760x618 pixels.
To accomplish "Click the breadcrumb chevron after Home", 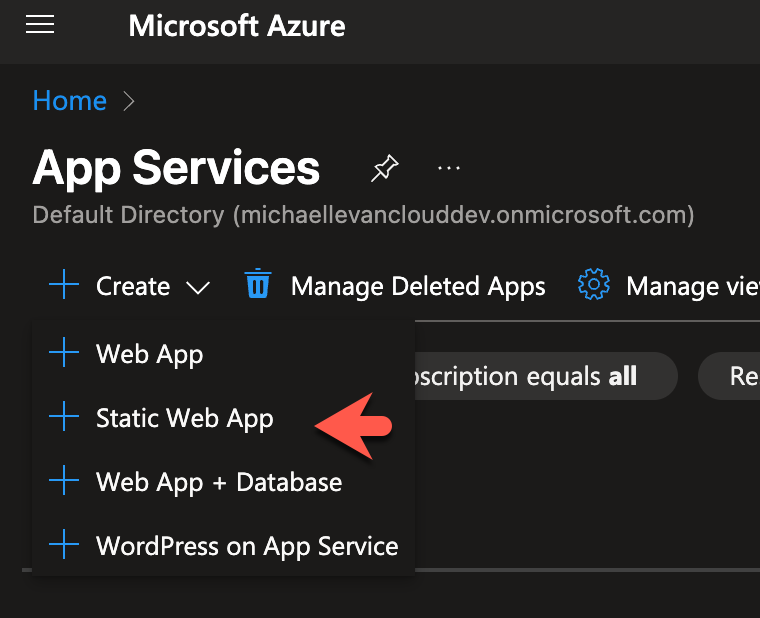I will 128,101.
